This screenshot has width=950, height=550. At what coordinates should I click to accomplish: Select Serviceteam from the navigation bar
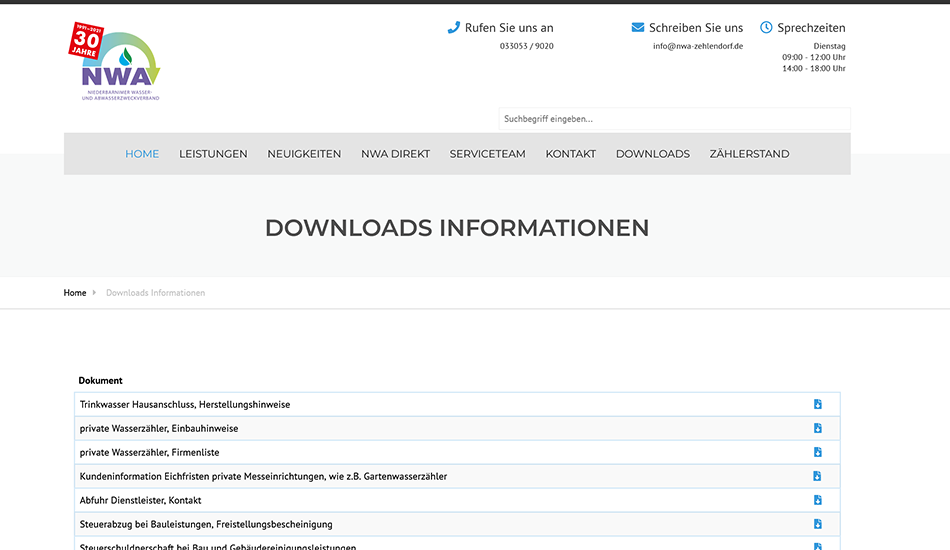(487, 154)
